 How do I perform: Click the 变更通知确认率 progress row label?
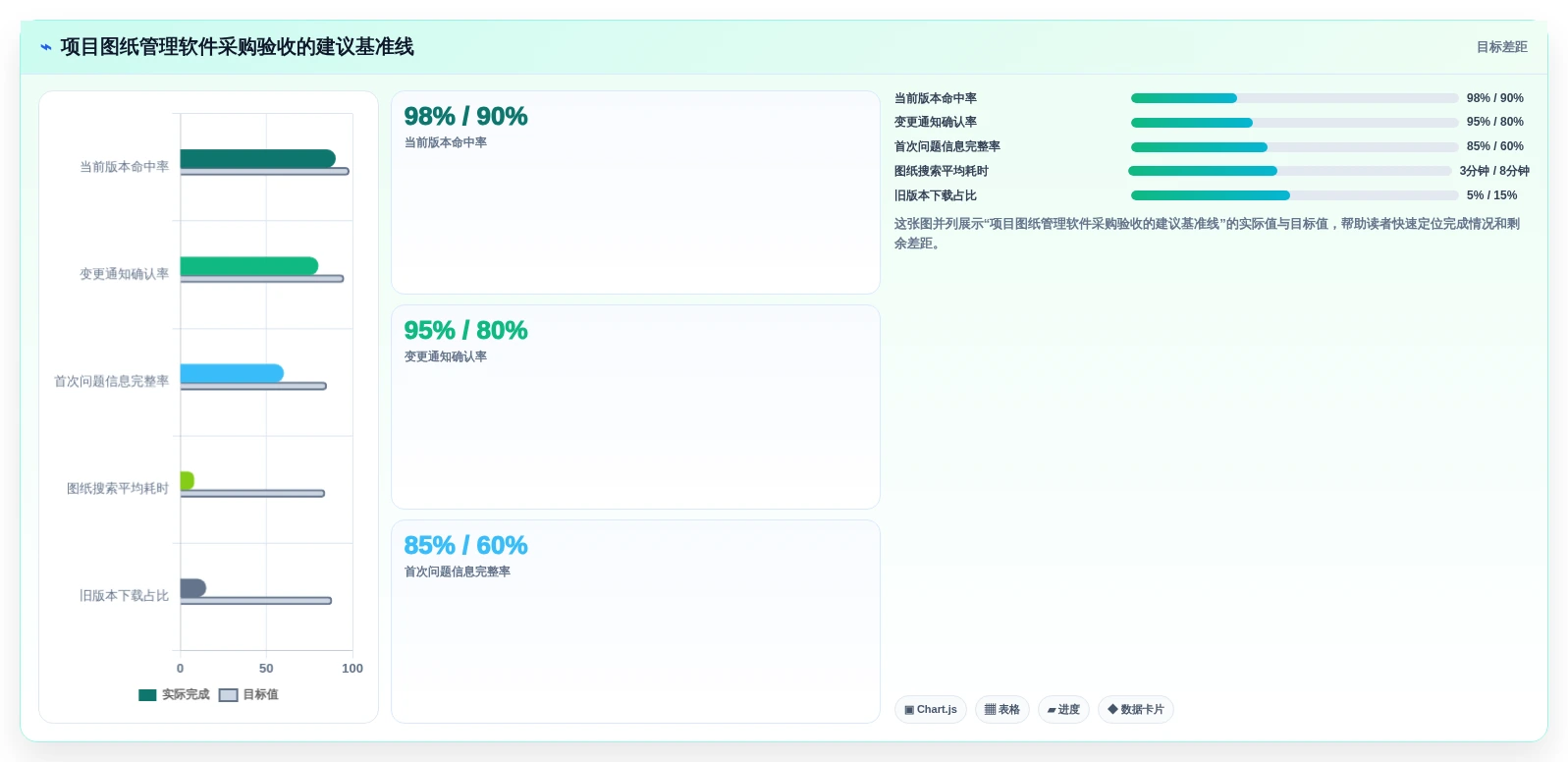pos(936,122)
